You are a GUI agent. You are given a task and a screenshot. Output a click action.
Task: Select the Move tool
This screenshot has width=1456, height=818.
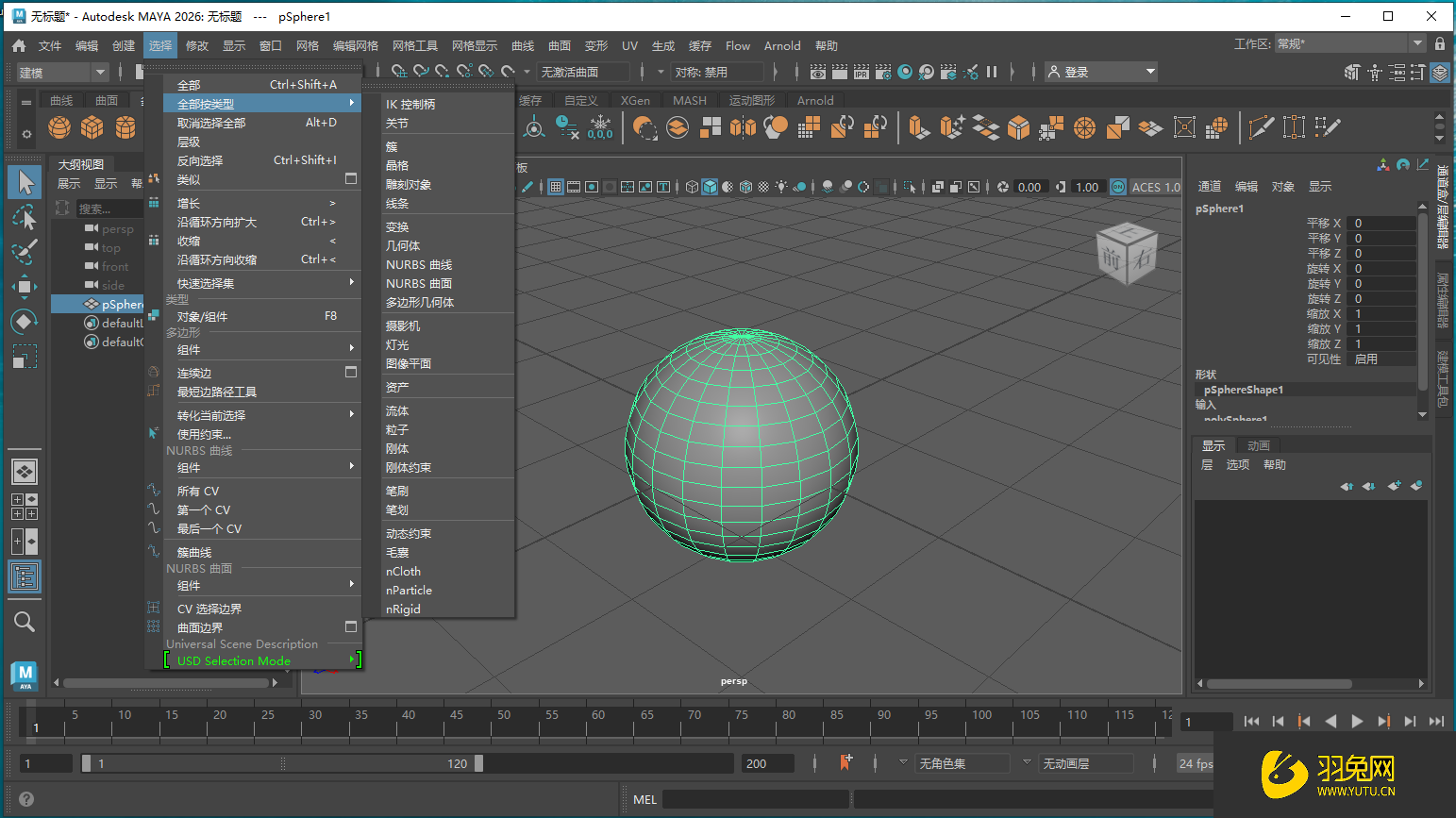(x=24, y=285)
